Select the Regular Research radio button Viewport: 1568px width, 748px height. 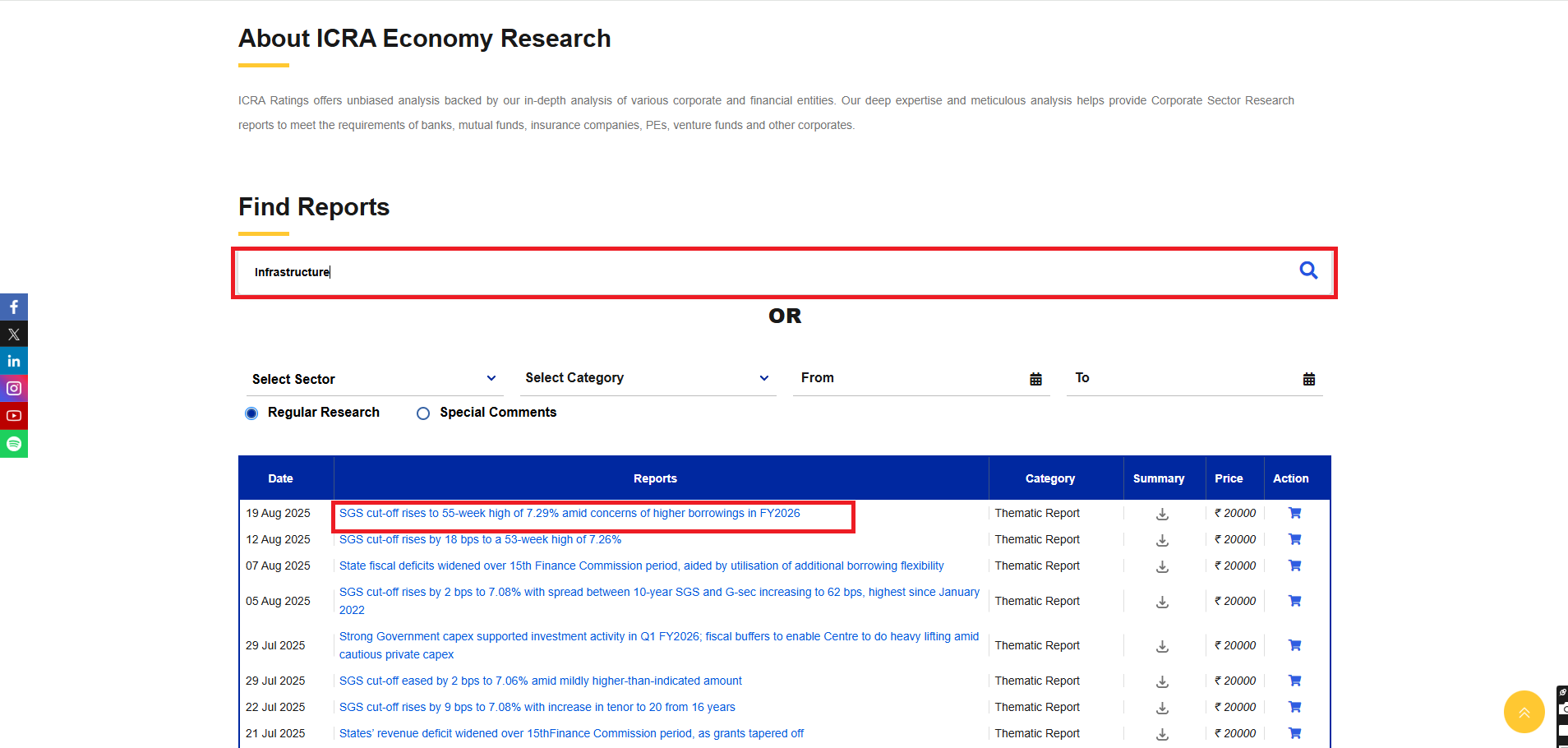251,413
